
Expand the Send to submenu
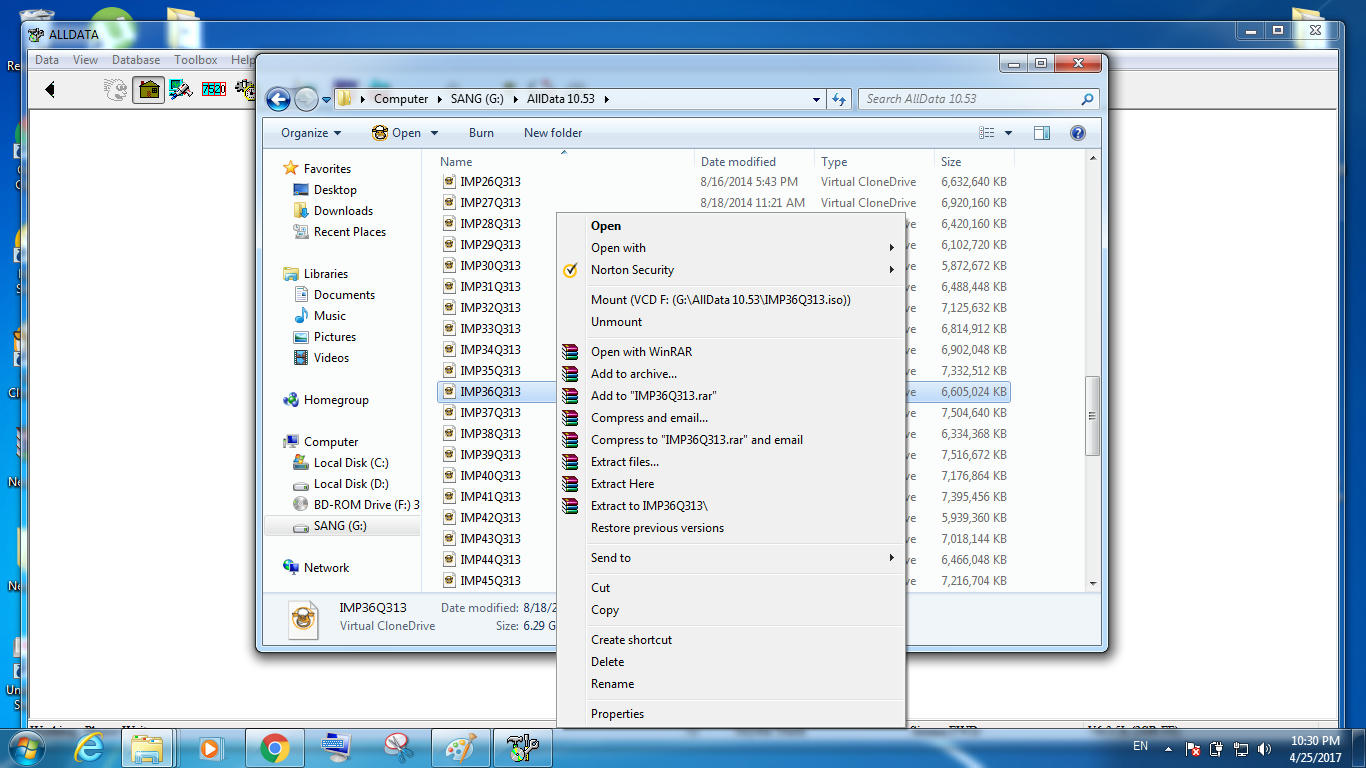pyautogui.click(x=891, y=558)
